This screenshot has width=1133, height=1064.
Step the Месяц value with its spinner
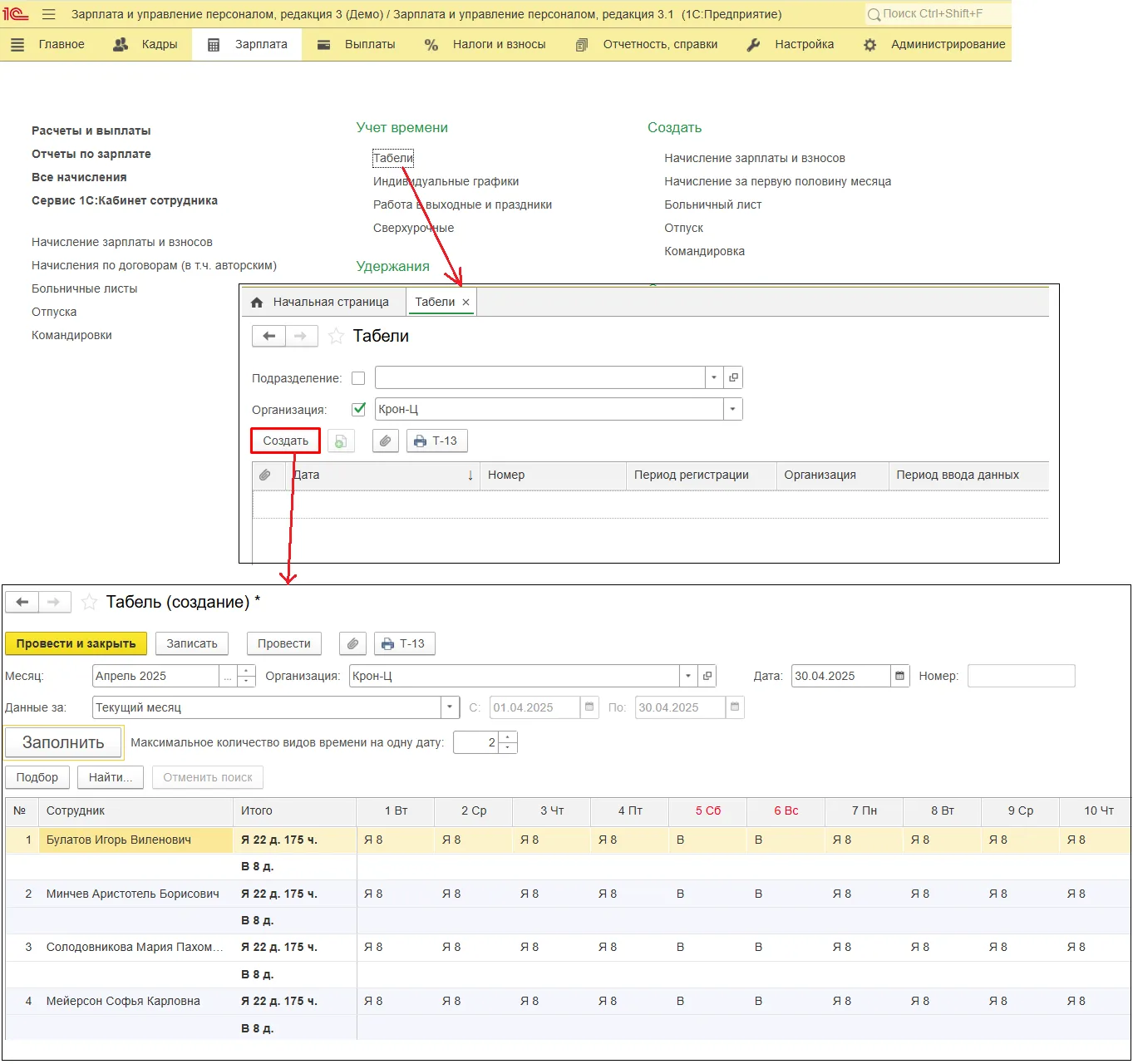click(x=246, y=676)
